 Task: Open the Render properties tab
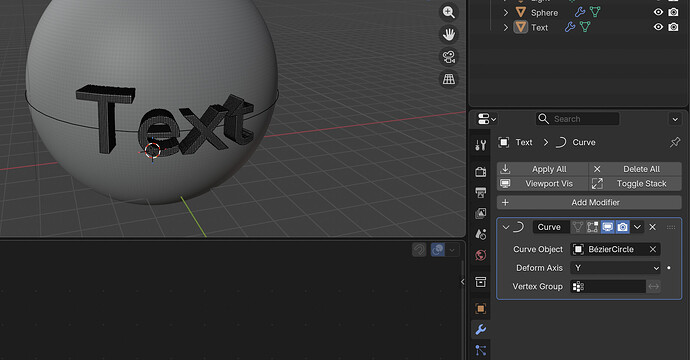[x=481, y=172]
